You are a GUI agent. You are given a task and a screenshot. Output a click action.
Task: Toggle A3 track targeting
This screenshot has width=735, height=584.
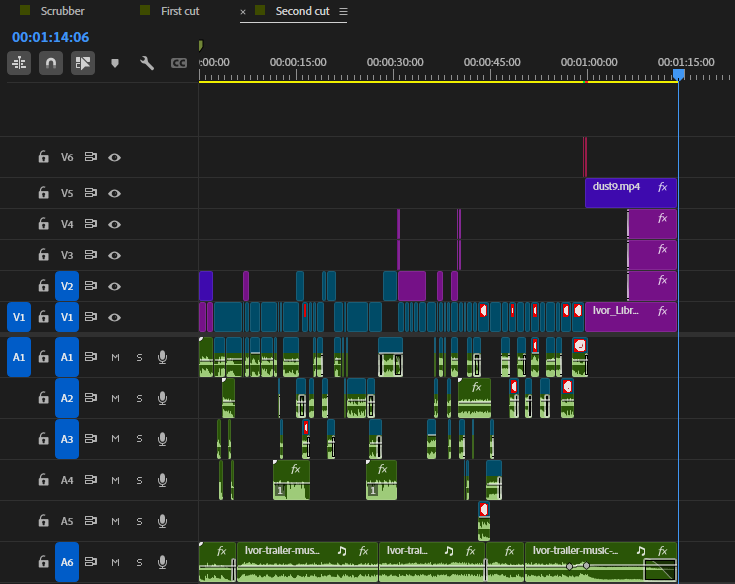[67, 439]
